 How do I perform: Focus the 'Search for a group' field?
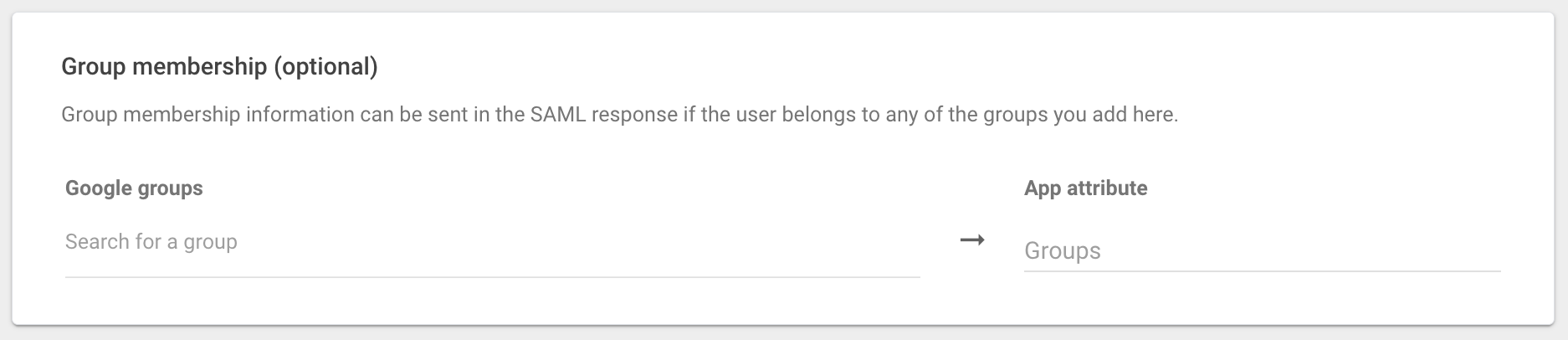point(492,242)
